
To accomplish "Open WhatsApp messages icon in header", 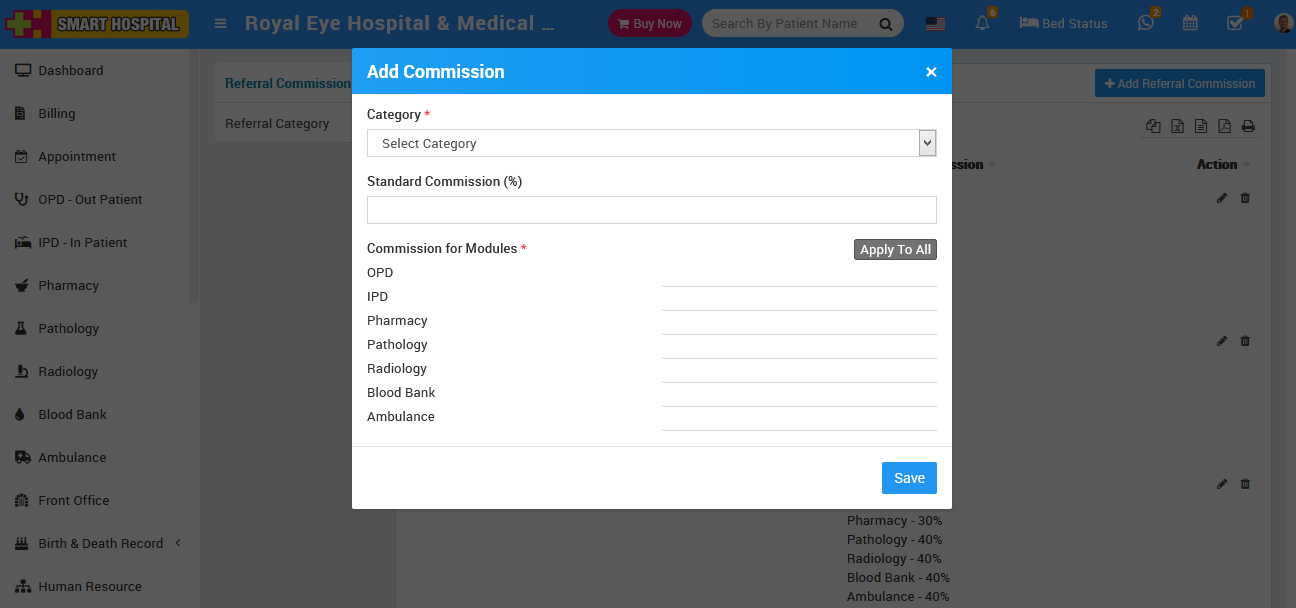I will coord(1146,23).
